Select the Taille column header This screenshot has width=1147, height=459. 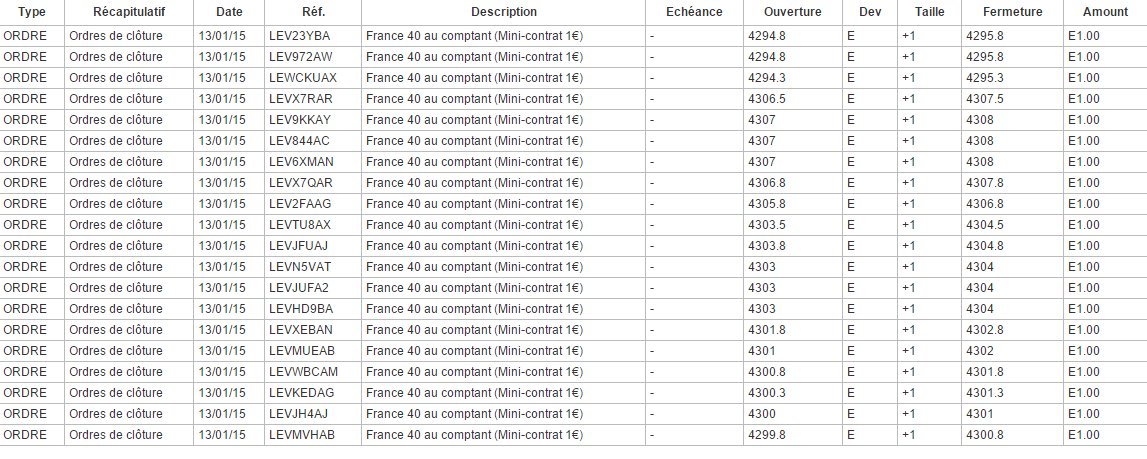tap(929, 12)
